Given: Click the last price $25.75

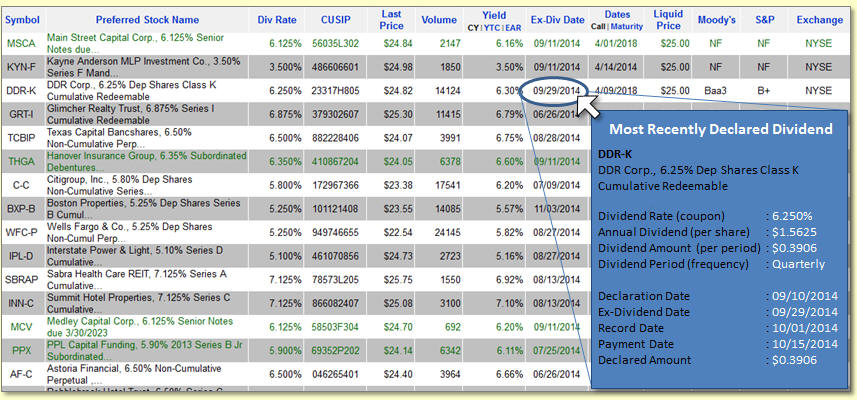Looking at the screenshot, I should [x=398, y=279].
